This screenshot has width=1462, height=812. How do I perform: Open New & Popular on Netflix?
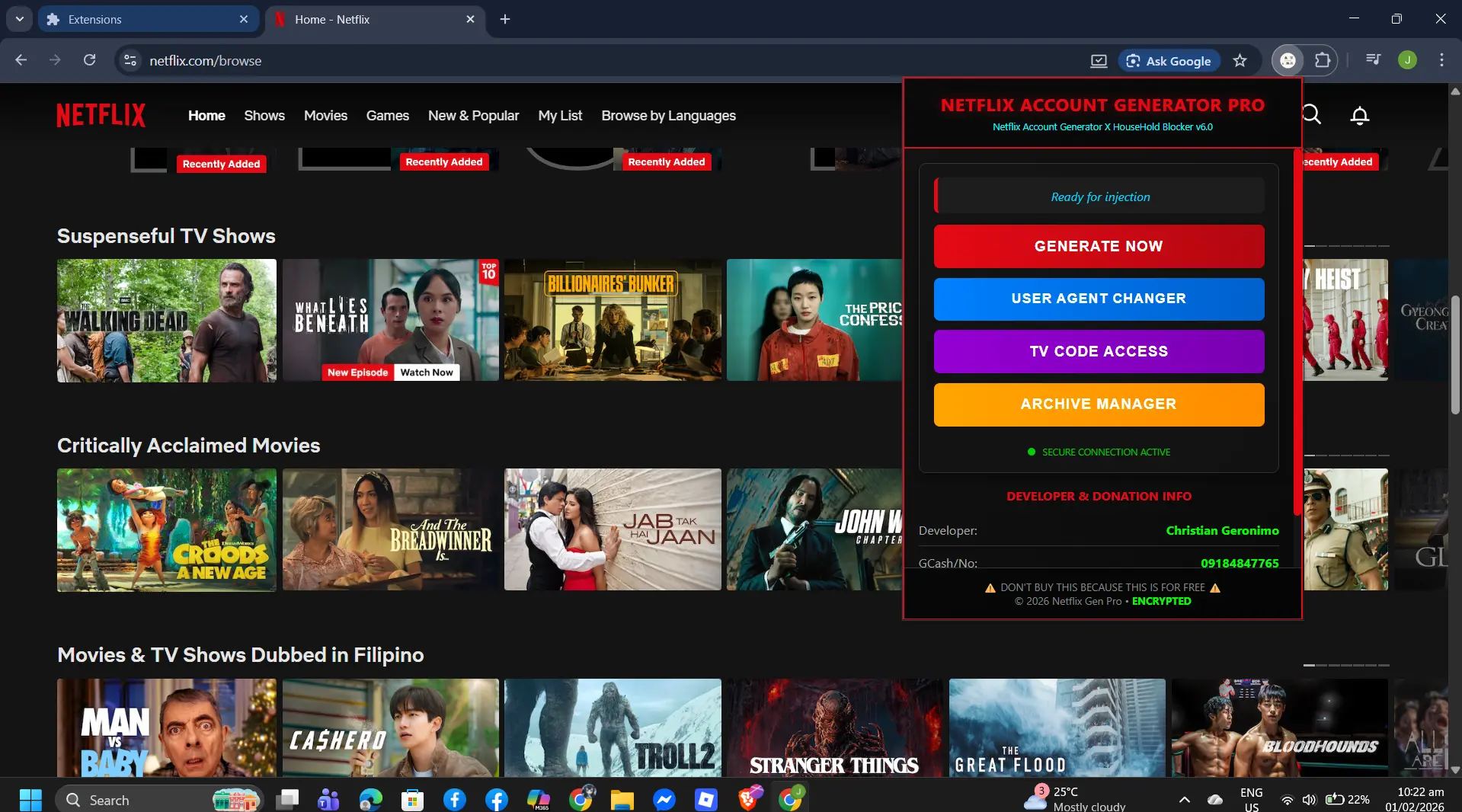pos(473,116)
